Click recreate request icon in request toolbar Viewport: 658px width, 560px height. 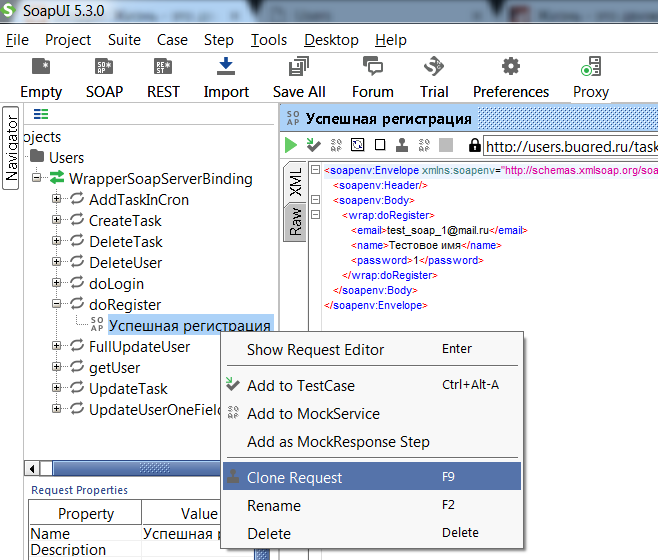pos(358,145)
